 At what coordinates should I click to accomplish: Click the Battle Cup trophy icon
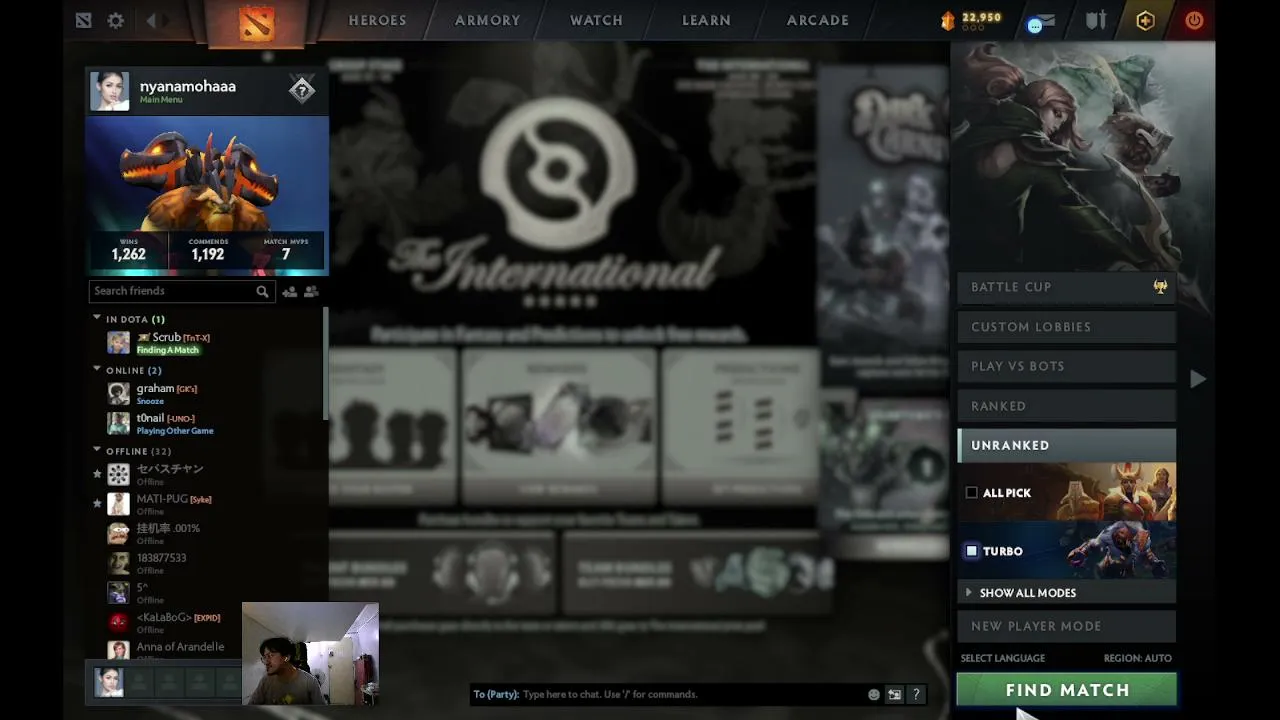1160,287
